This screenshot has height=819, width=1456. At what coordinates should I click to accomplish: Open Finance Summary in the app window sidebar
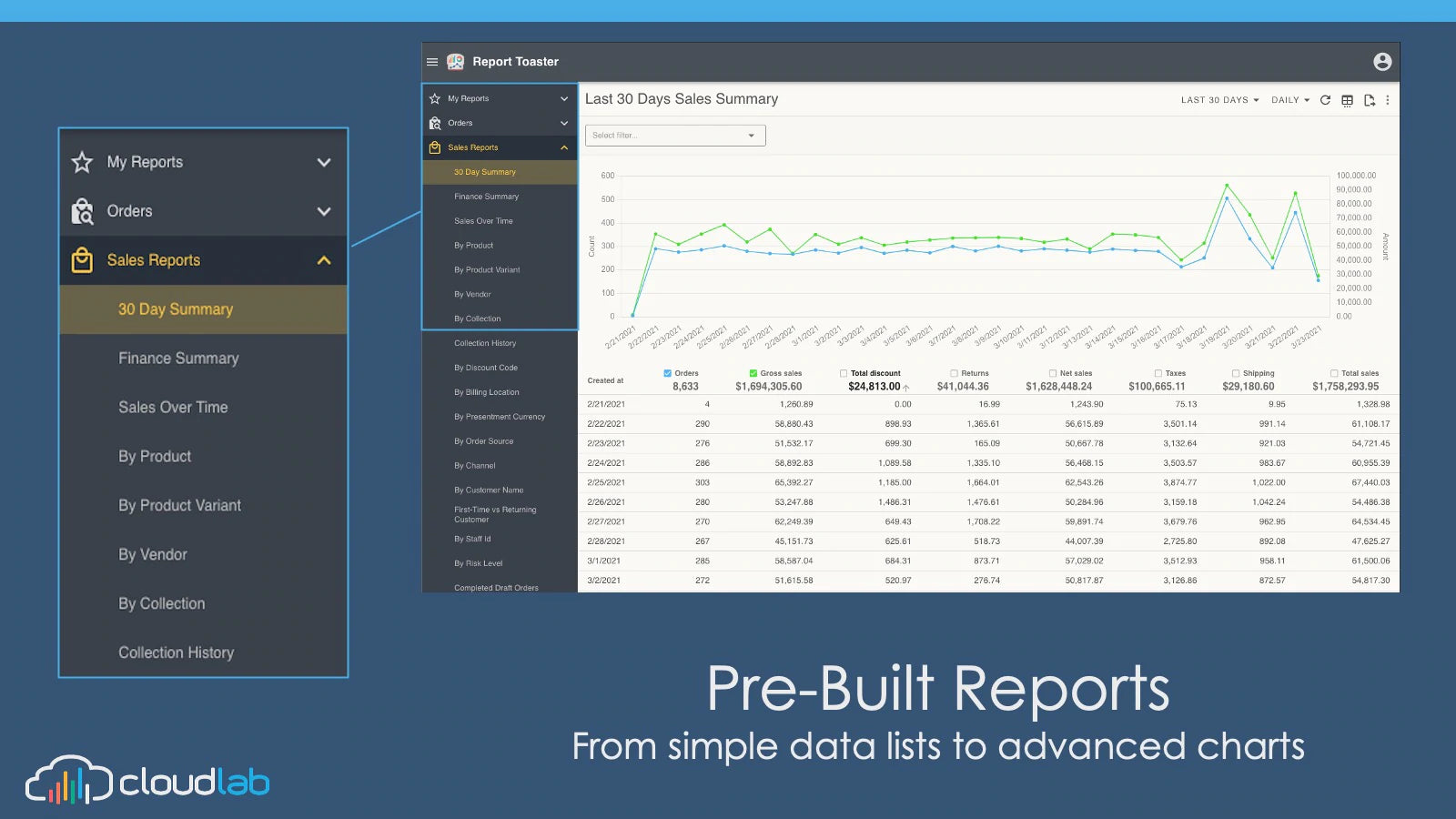[500, 197]
